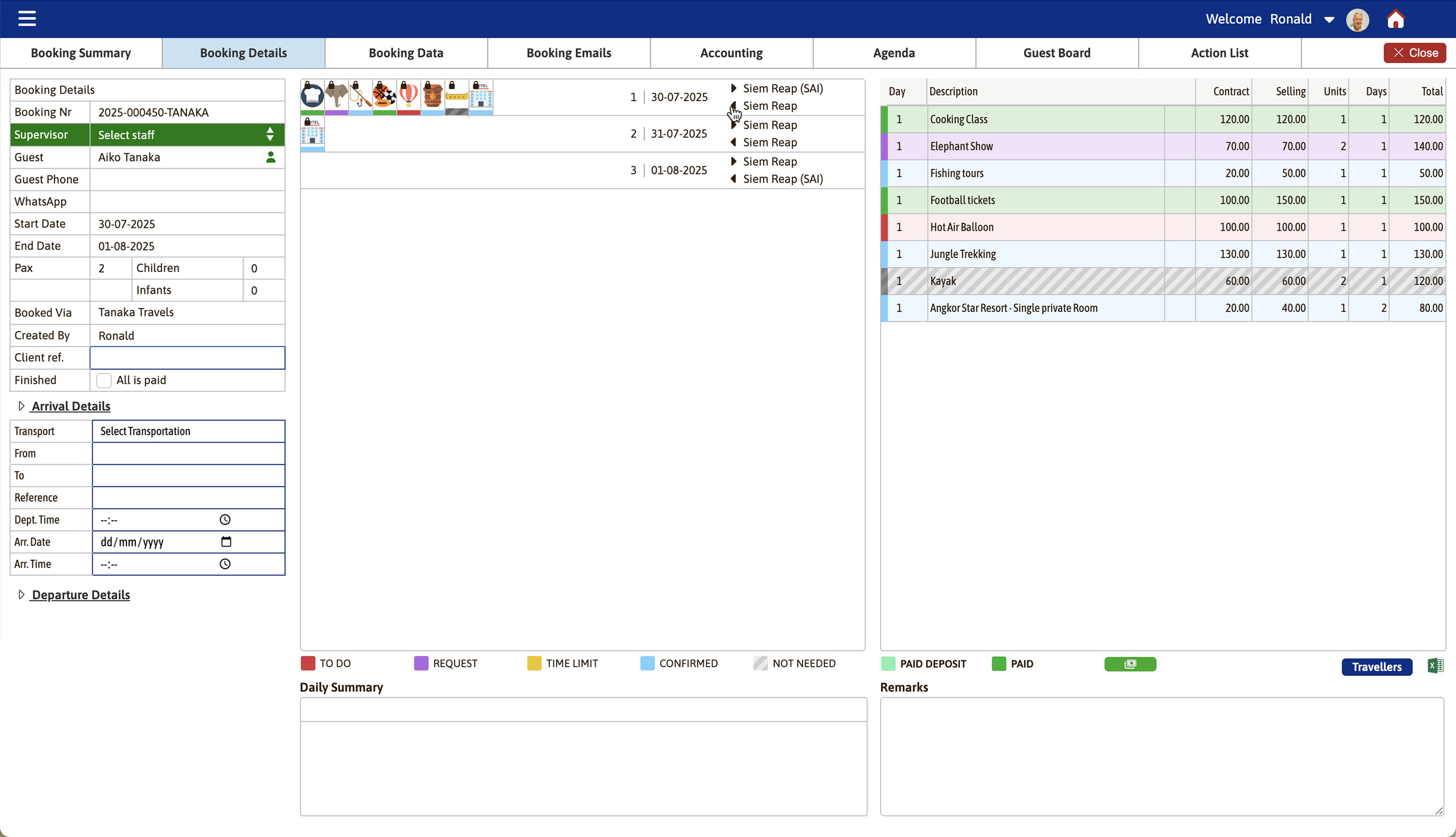Click day 2 arrival arrow next to Siem Reap
The width and height of the screenshot is (1456, 837).
(x=734, y=142)
